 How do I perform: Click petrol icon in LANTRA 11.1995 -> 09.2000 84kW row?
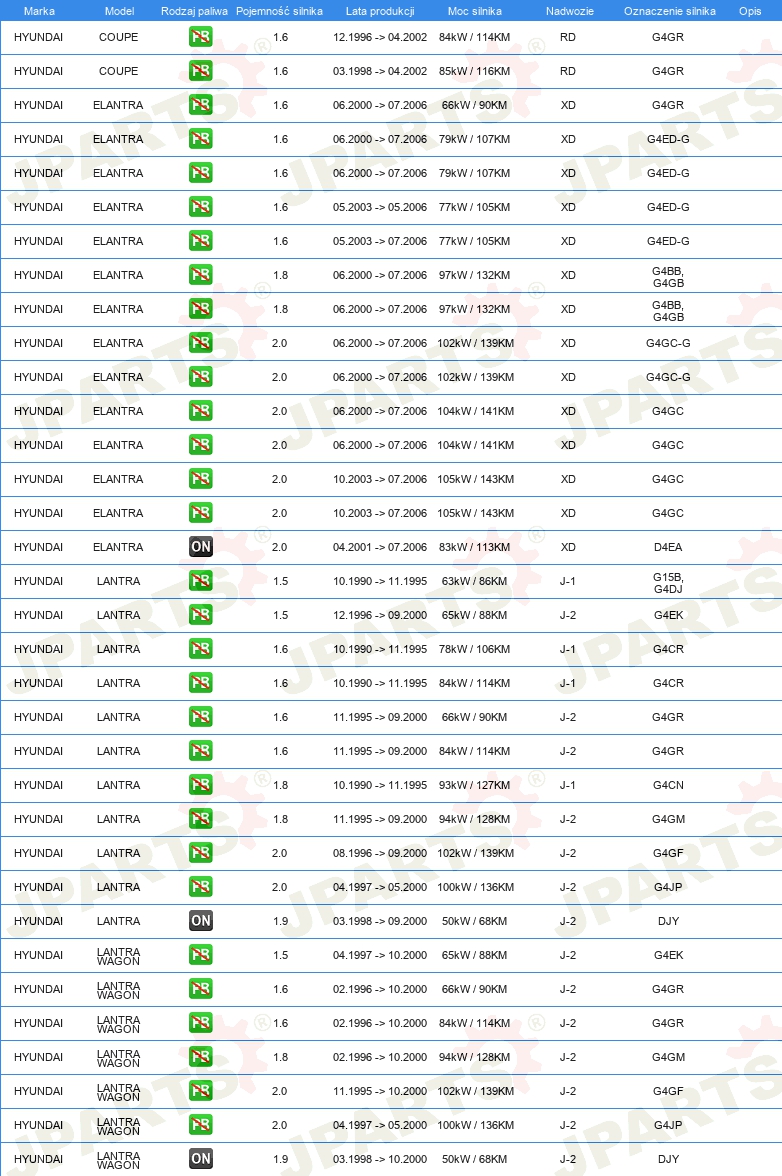coord(200,751)
